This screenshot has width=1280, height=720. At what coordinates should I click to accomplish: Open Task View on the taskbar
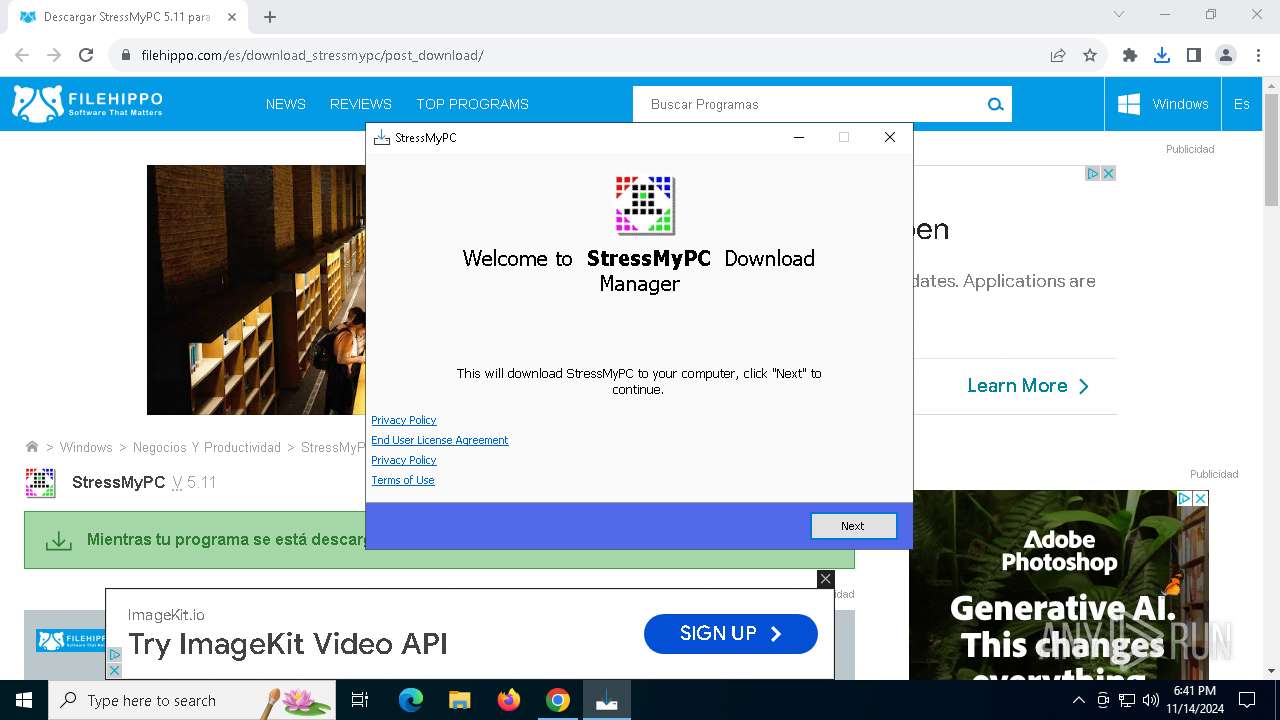pos(360,700)
